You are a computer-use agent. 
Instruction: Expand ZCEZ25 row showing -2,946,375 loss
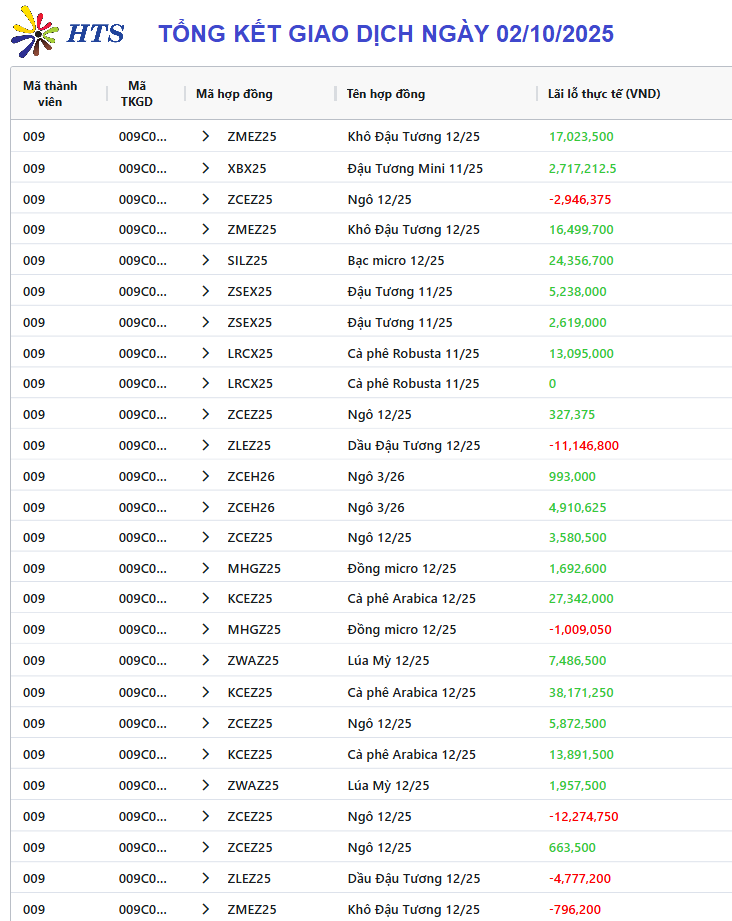(206, 199)
